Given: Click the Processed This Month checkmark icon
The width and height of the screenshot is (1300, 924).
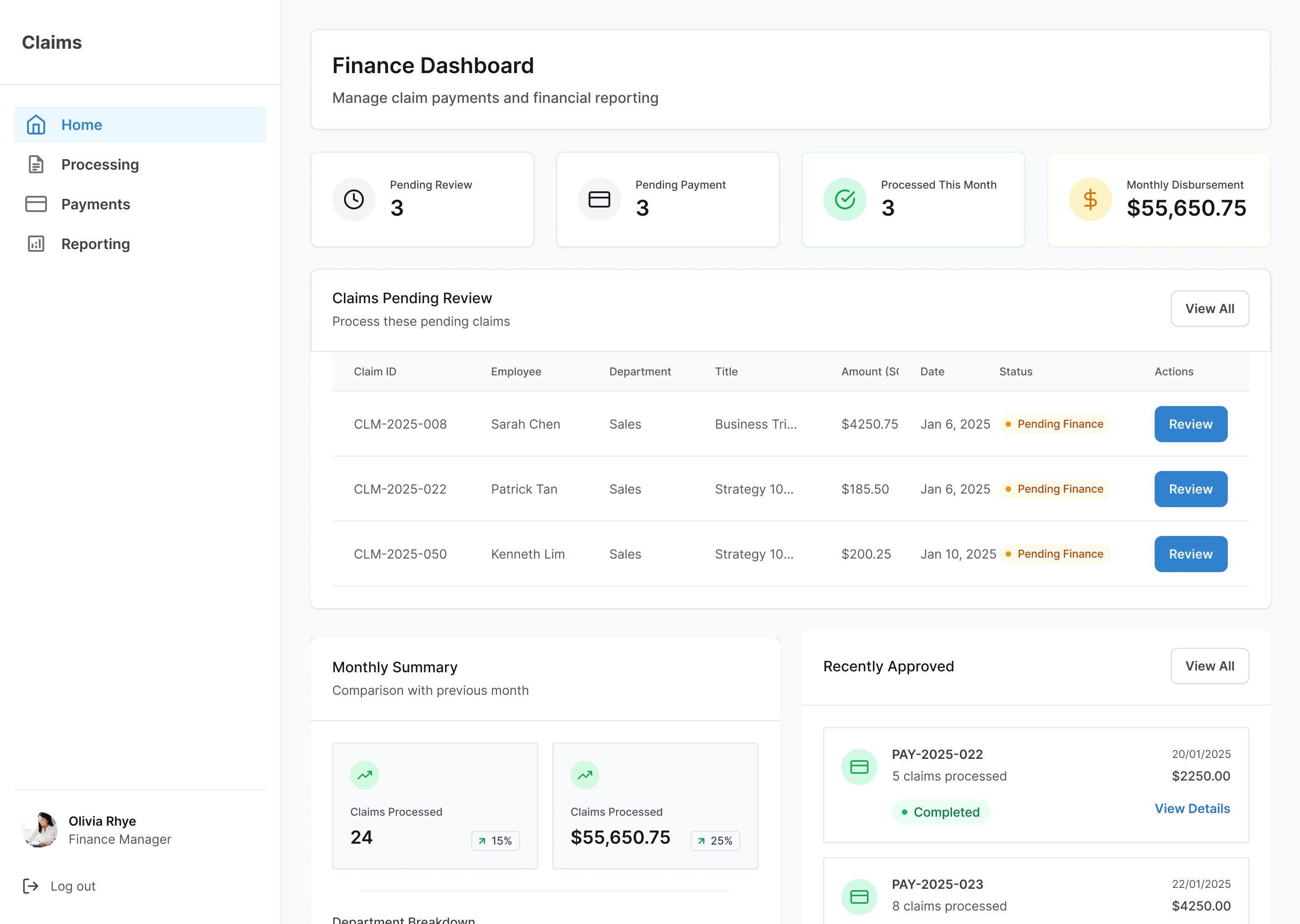Looking at the screenshot, I should [845, 199].
